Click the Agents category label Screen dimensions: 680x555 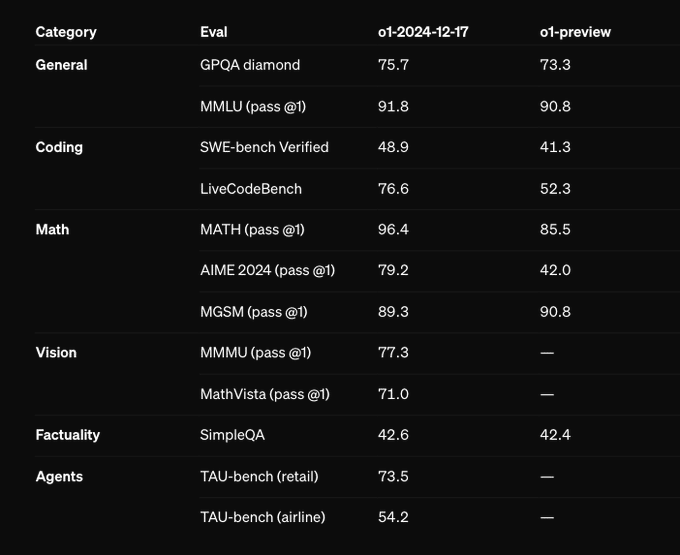click(x=59, y=476)
